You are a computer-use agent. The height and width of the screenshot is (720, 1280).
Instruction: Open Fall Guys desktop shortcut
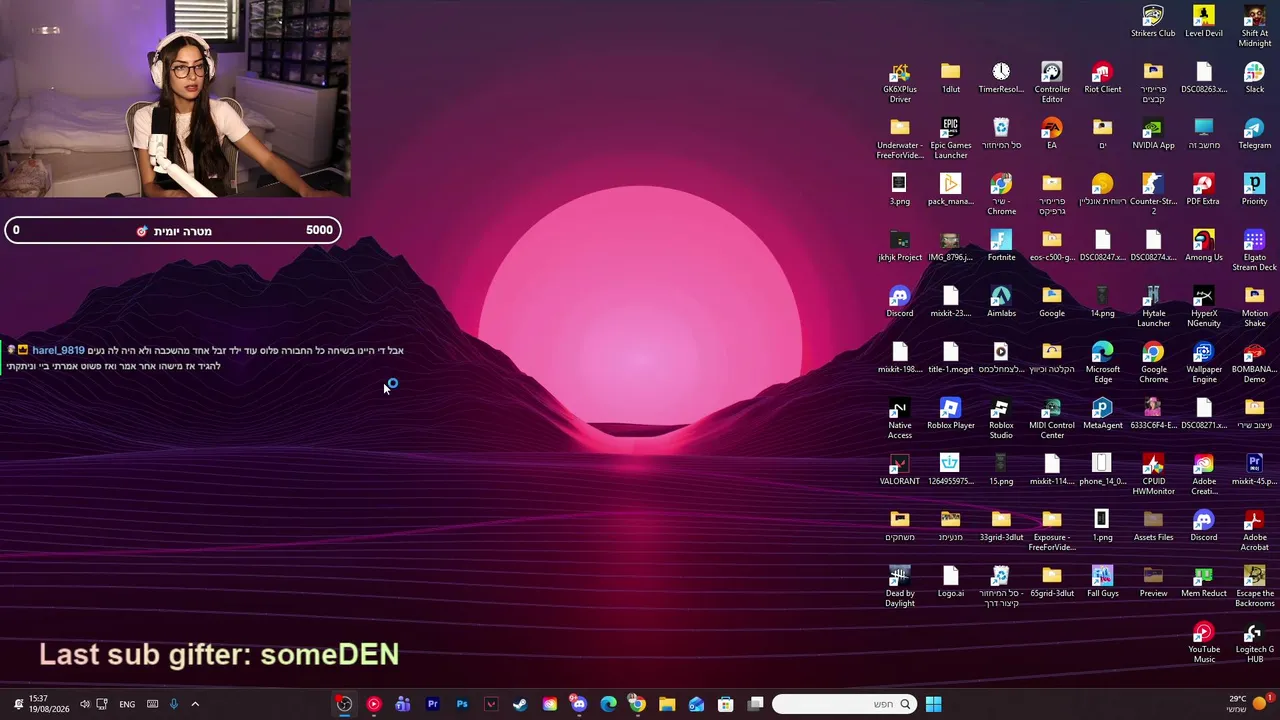coord(1102,581)
